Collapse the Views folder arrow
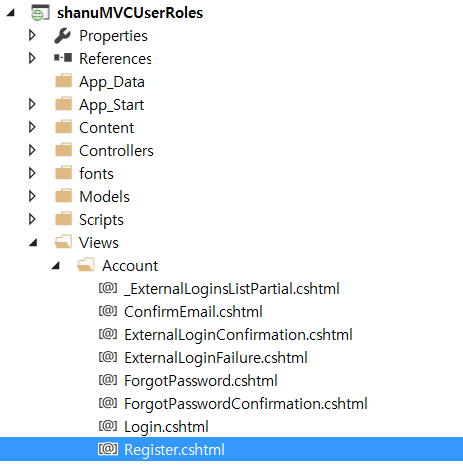The image size is (463, 465). coord(33,243)
